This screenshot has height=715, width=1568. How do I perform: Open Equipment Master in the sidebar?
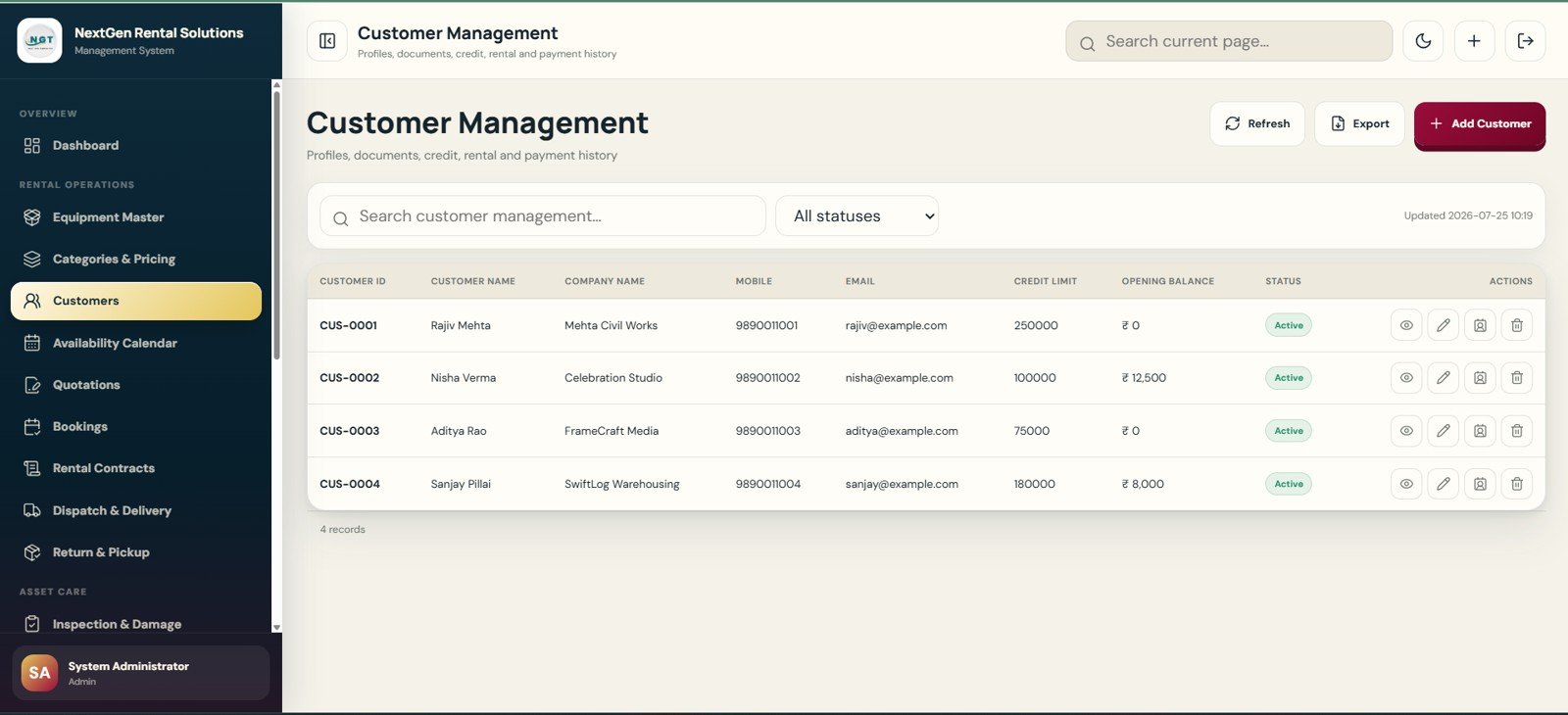coord(136,217)
